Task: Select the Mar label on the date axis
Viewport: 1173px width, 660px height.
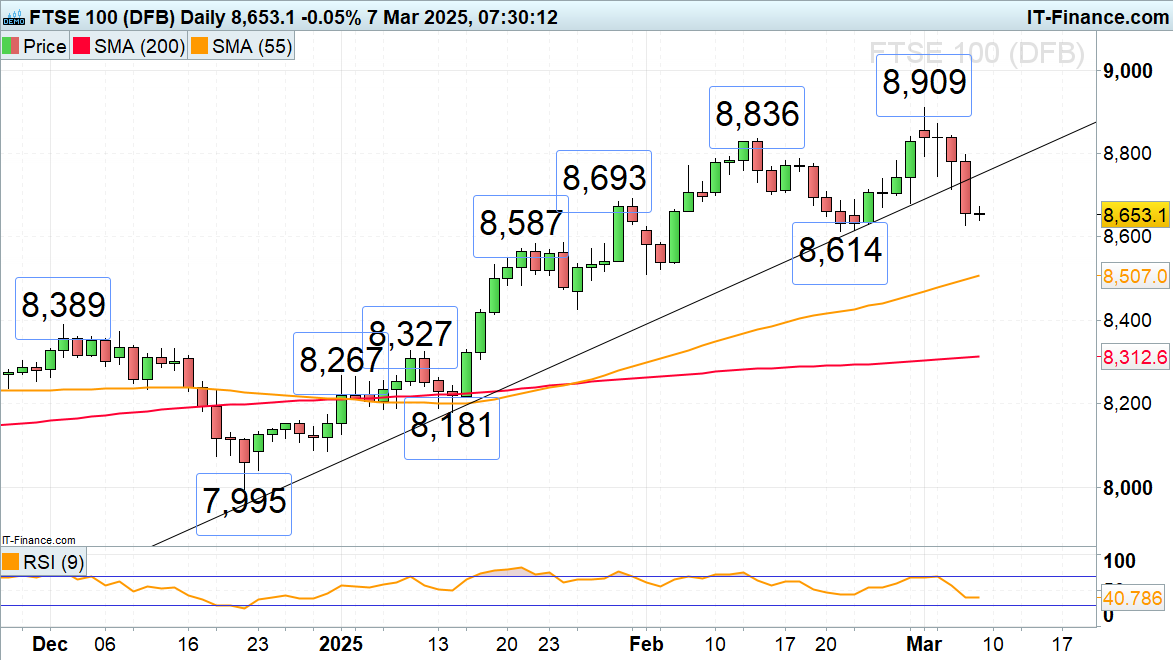Action: 923,645
